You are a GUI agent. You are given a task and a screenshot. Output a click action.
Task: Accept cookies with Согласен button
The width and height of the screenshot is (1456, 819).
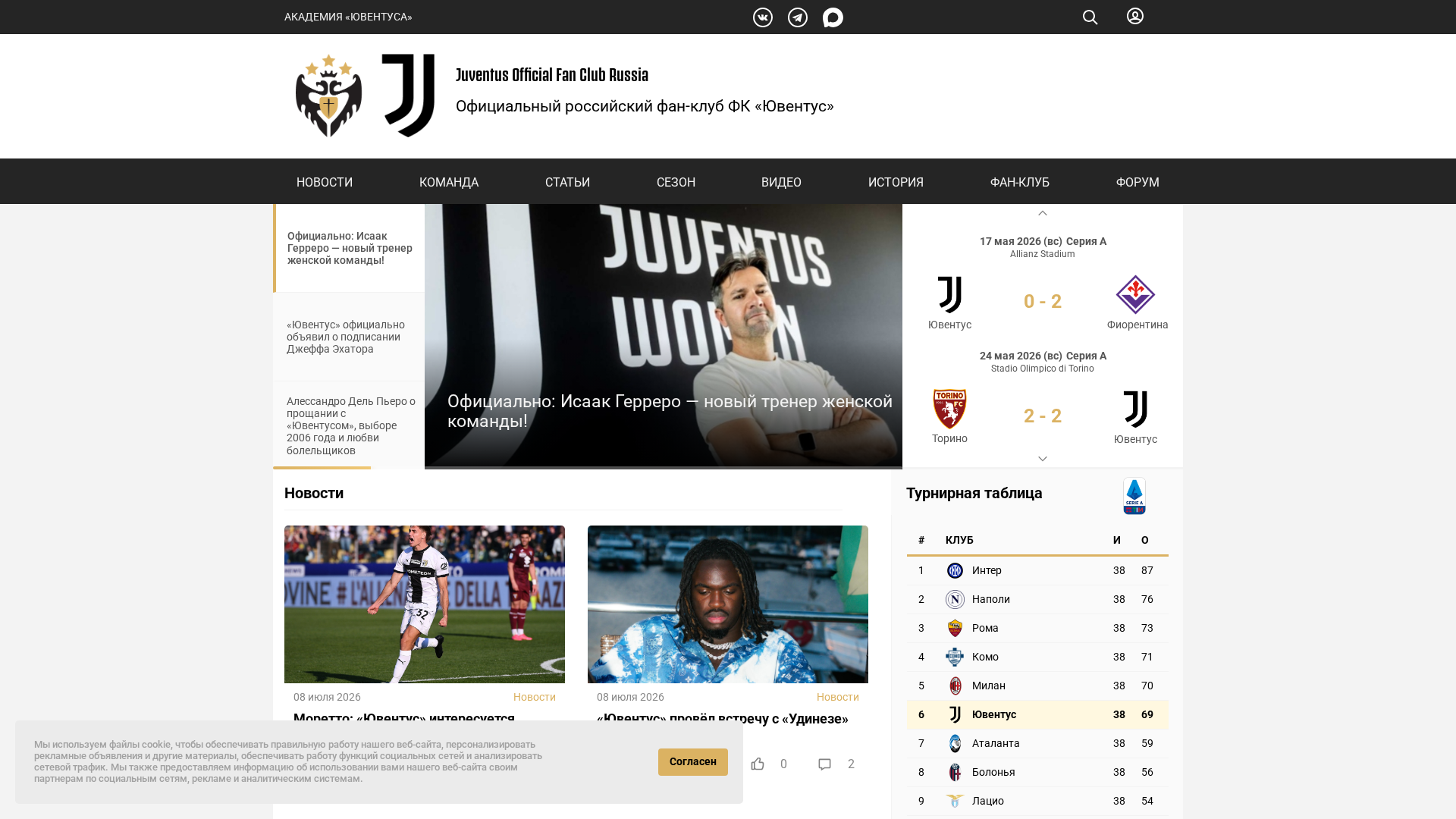(693, 762)
